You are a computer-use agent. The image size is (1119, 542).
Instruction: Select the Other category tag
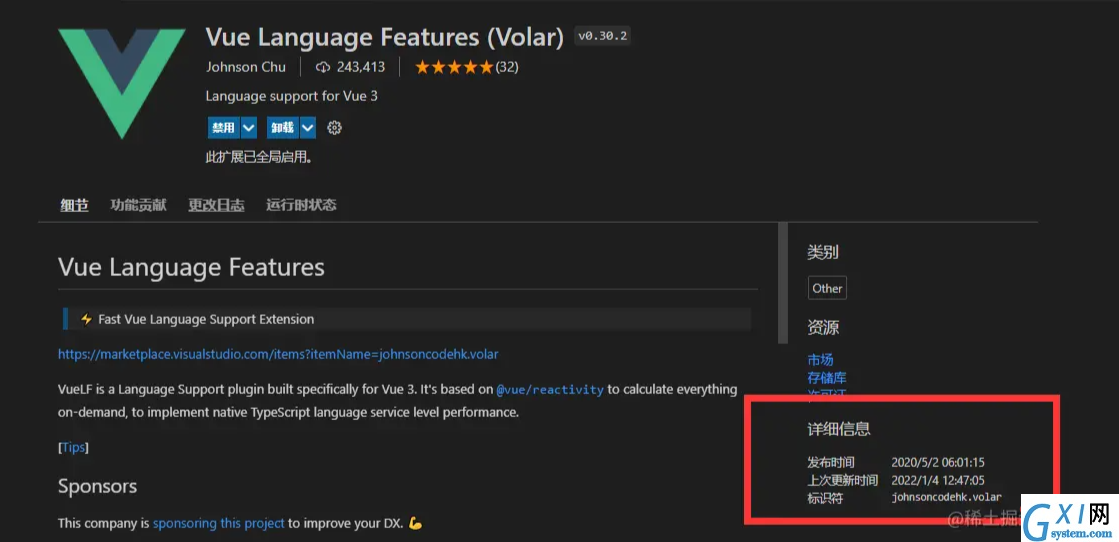point(827,288)
